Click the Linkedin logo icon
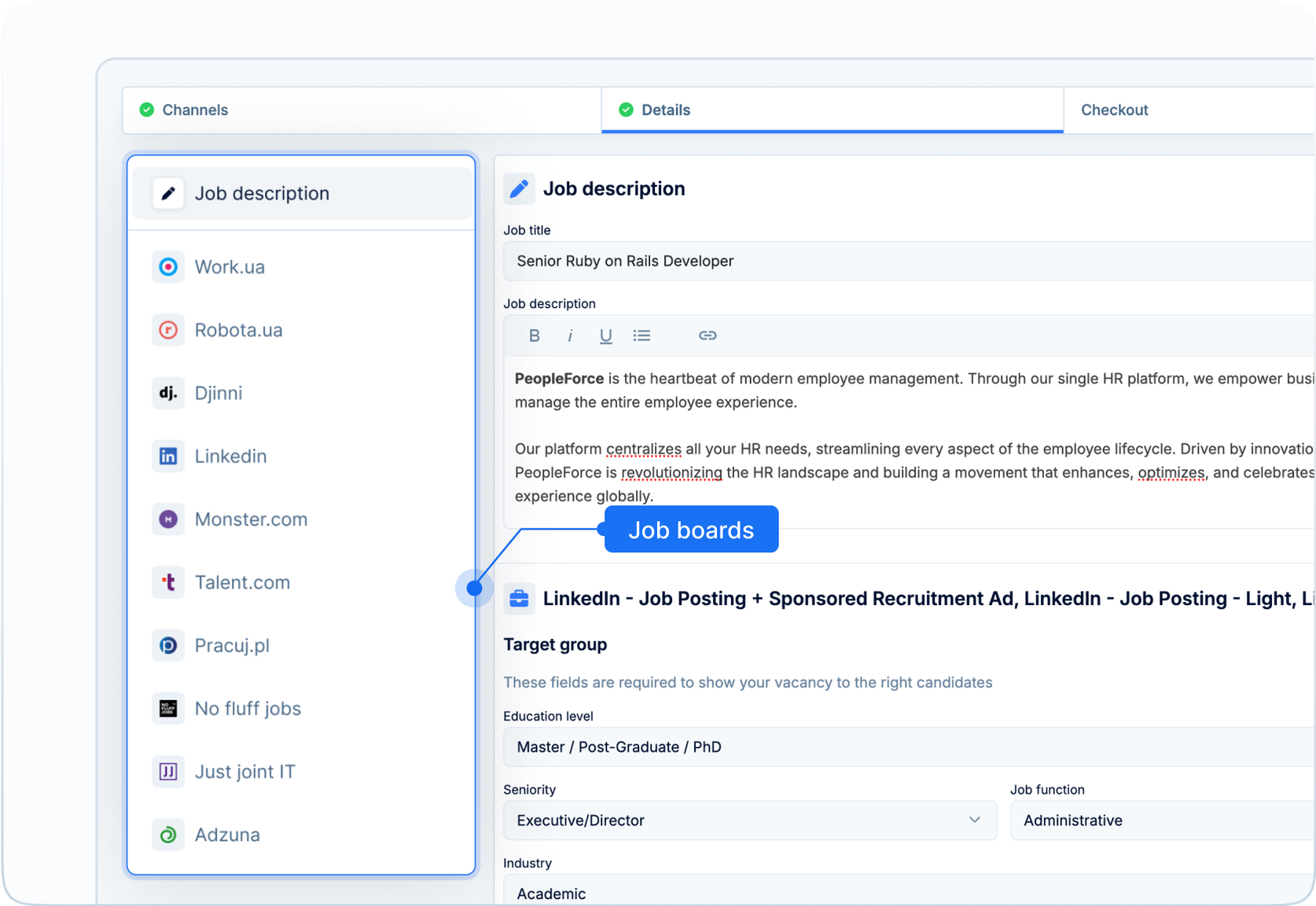This screenshot has width=1316, height=906. pos(168,457)
